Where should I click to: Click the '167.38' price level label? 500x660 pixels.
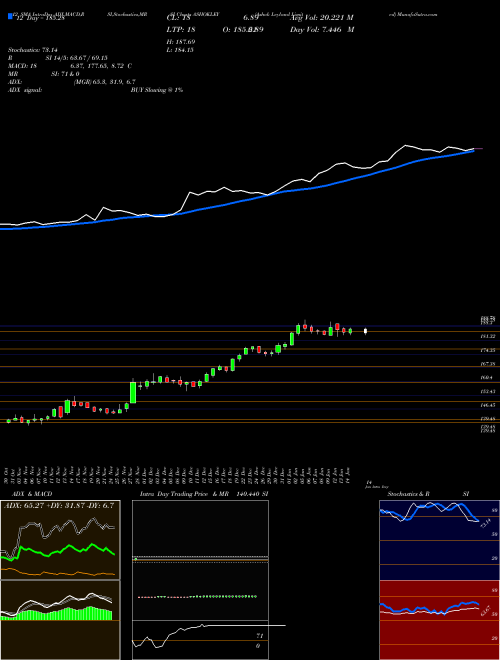pos(488,364)
